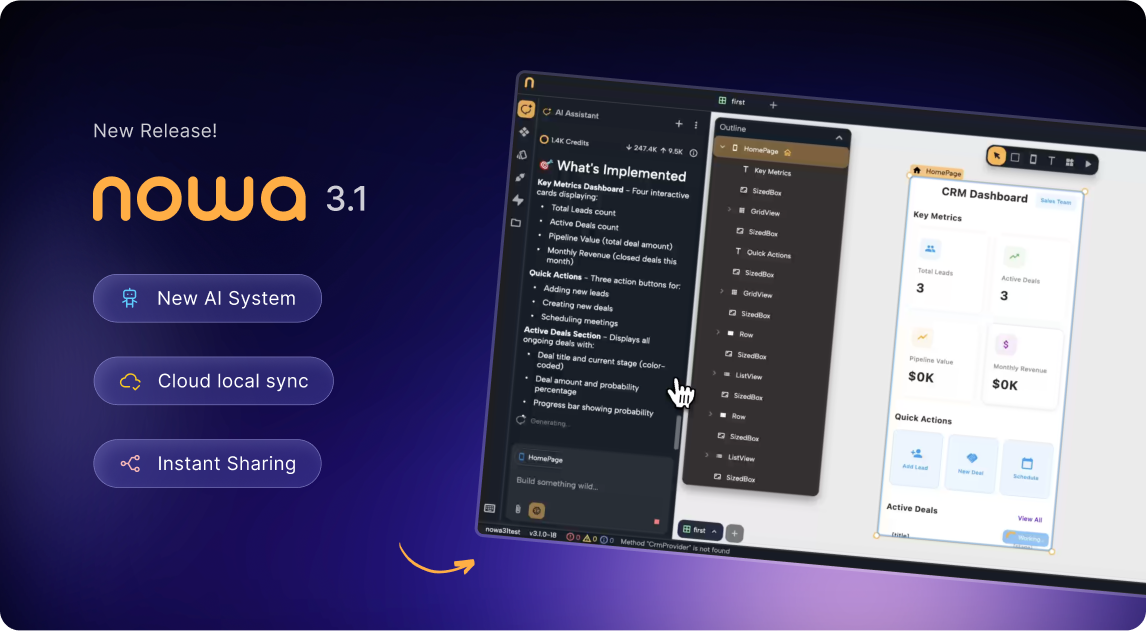Click the Instant Sharing button

pos(207,463)
